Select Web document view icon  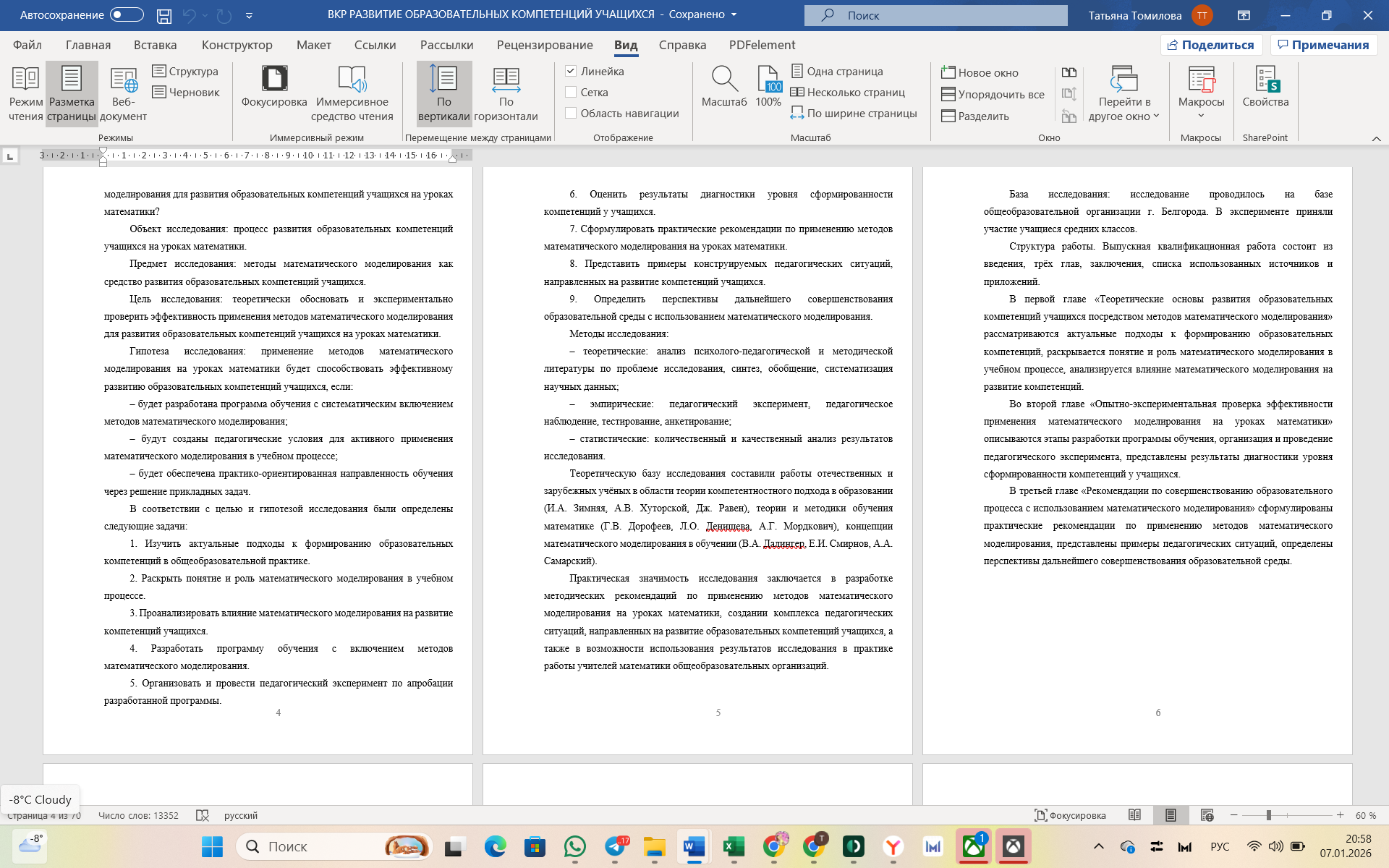click(x=123, y=79)
